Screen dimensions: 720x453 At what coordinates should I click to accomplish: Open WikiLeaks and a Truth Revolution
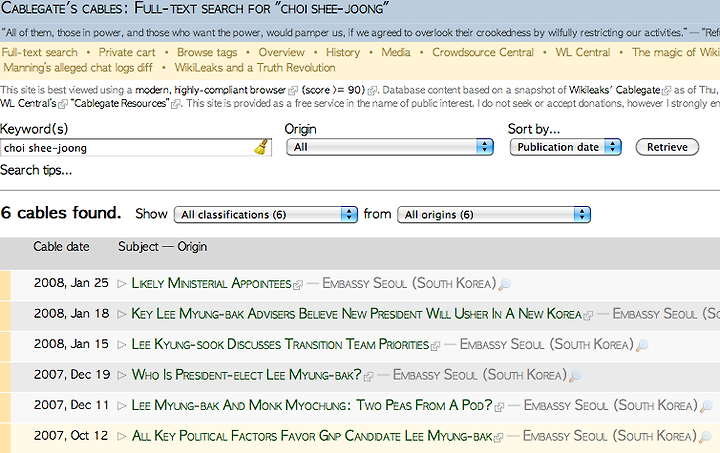coord(255,68)
